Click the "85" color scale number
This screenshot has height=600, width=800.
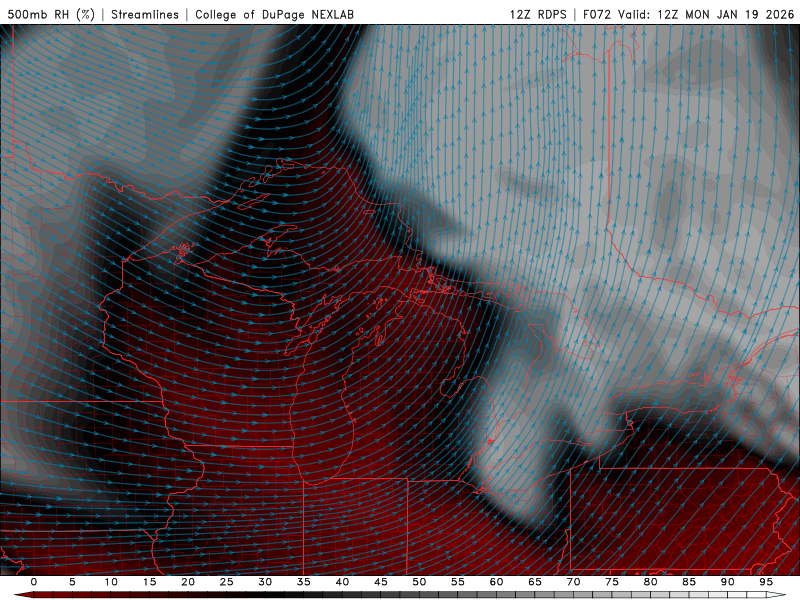coord(689,582)
